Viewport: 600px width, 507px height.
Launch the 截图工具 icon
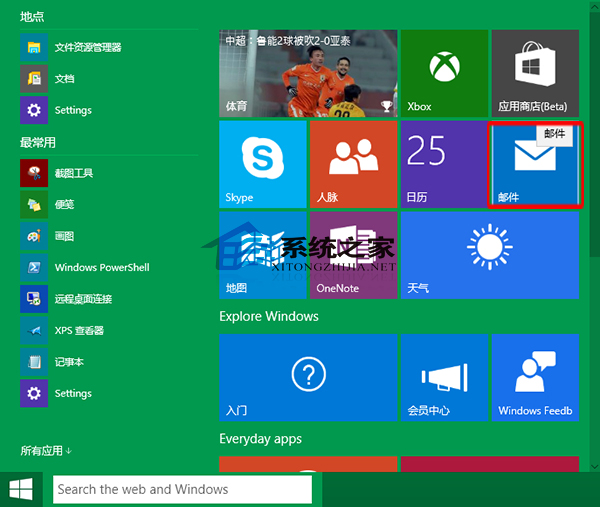(34, 173)
